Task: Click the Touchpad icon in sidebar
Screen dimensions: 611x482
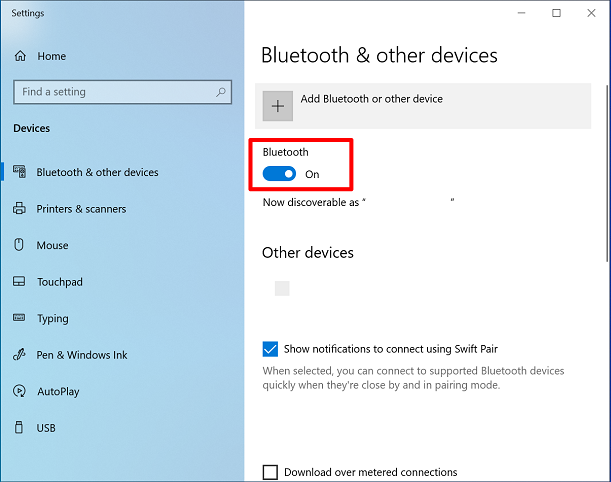Action: [x=19, y=281]
